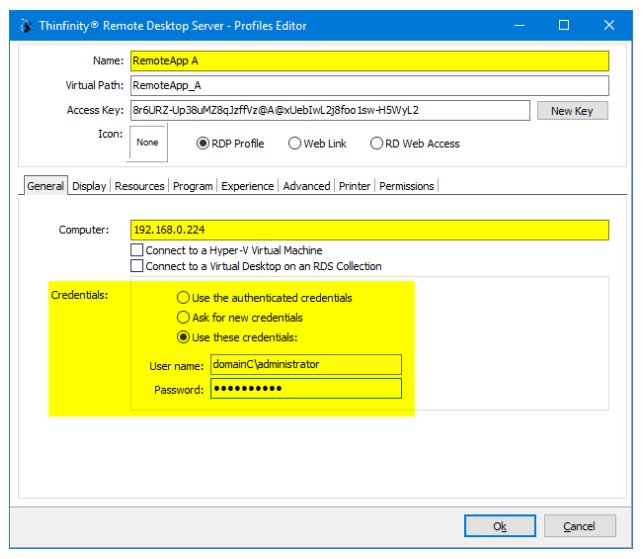
Task: Choose Ask for new credentials option
Action: (183, 317)
